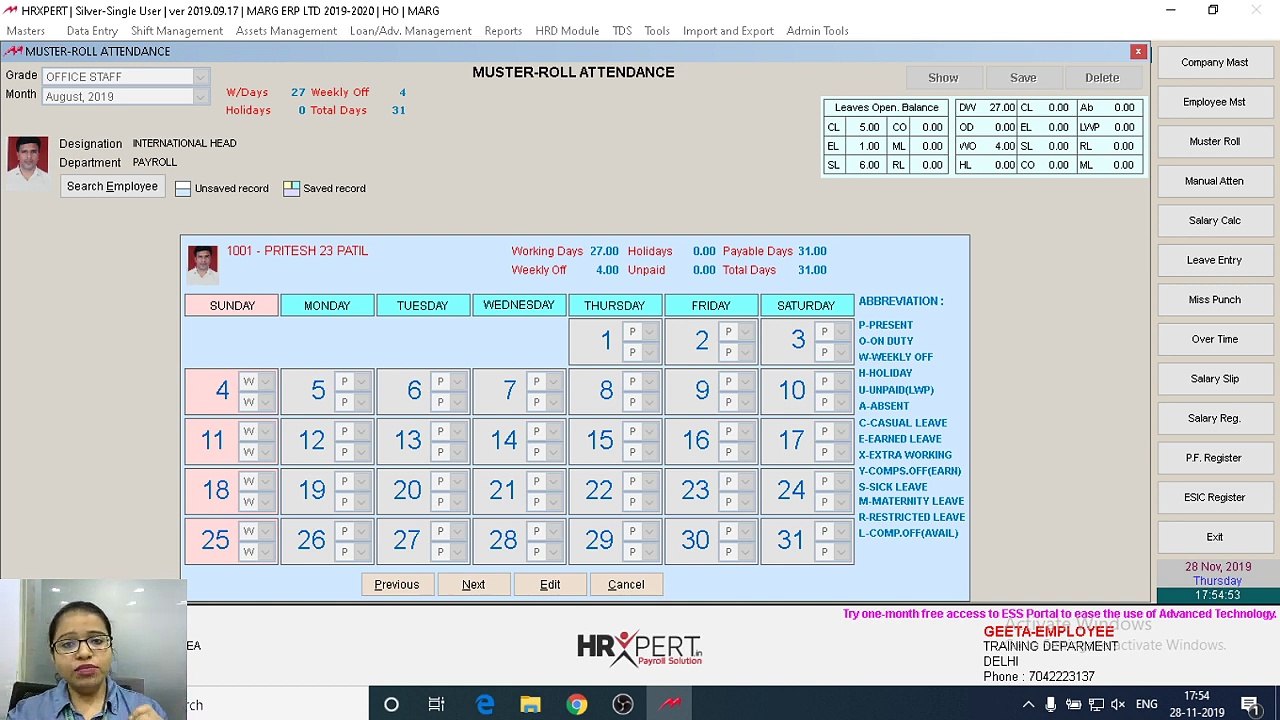The image size is (1280, 720).
Task: Open Google Chrome from the taskbar
Action: coord(576,705)
